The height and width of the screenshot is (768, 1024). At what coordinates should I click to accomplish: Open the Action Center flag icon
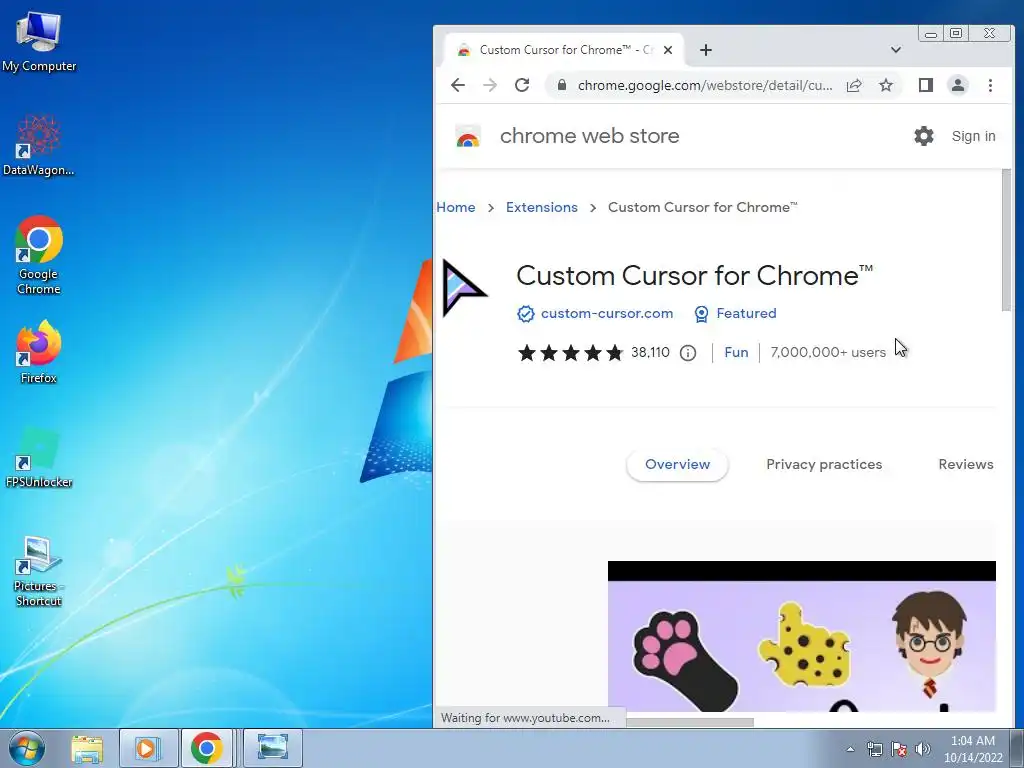coord(899,749)
